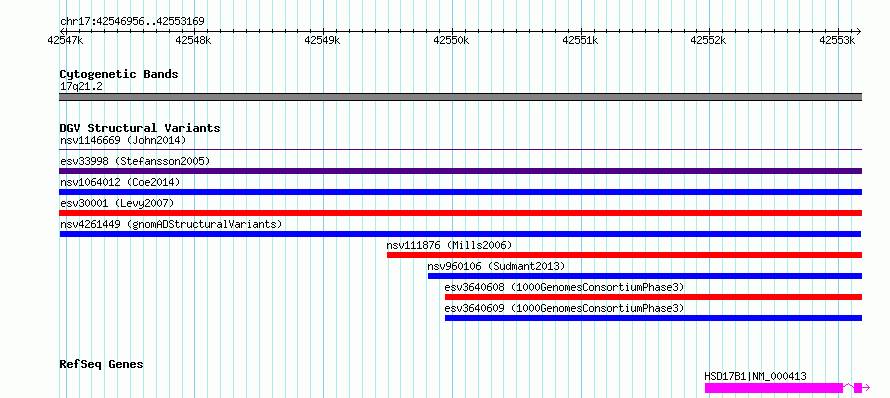Open the nsv960106 (Sudmant2013) variant label
This screenshot has height=398, width=890.
[x=496, y=266]
